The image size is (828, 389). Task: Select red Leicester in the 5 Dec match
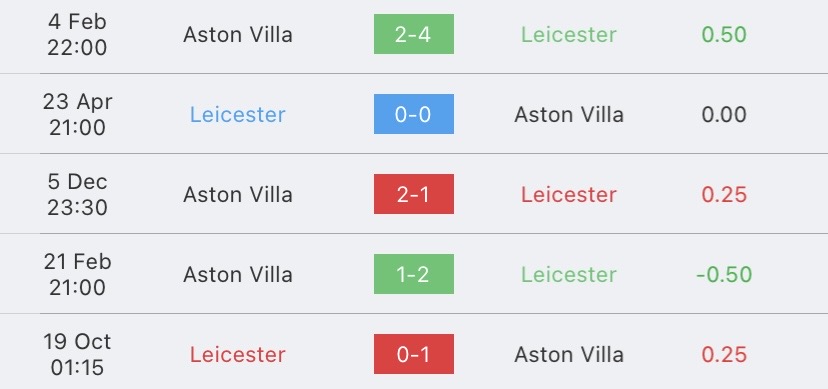pyautogui.click(x=569, y=195)
